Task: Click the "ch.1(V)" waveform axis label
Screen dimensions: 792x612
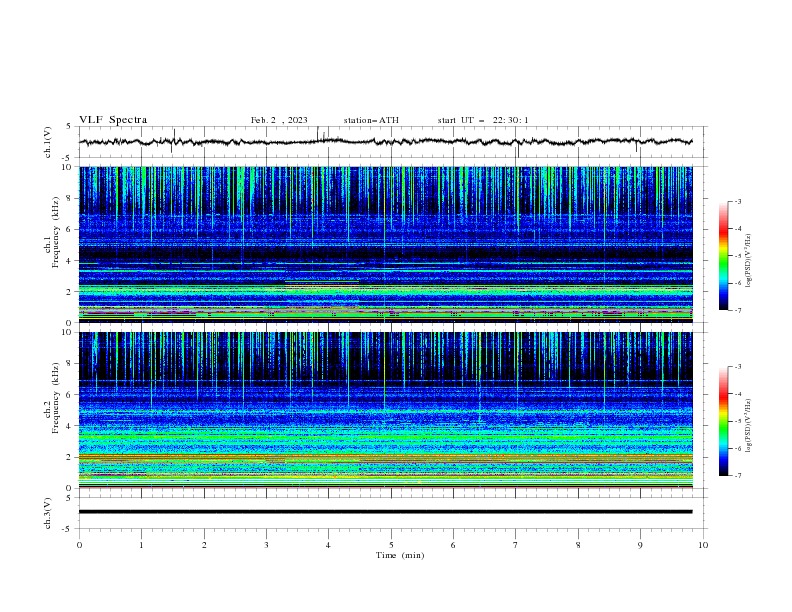Action: (48, 142)
